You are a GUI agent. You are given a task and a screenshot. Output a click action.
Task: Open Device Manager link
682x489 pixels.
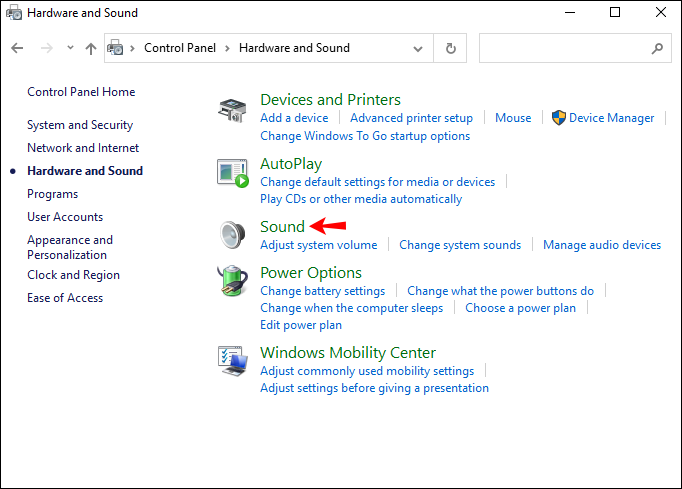tap(611, 118)
